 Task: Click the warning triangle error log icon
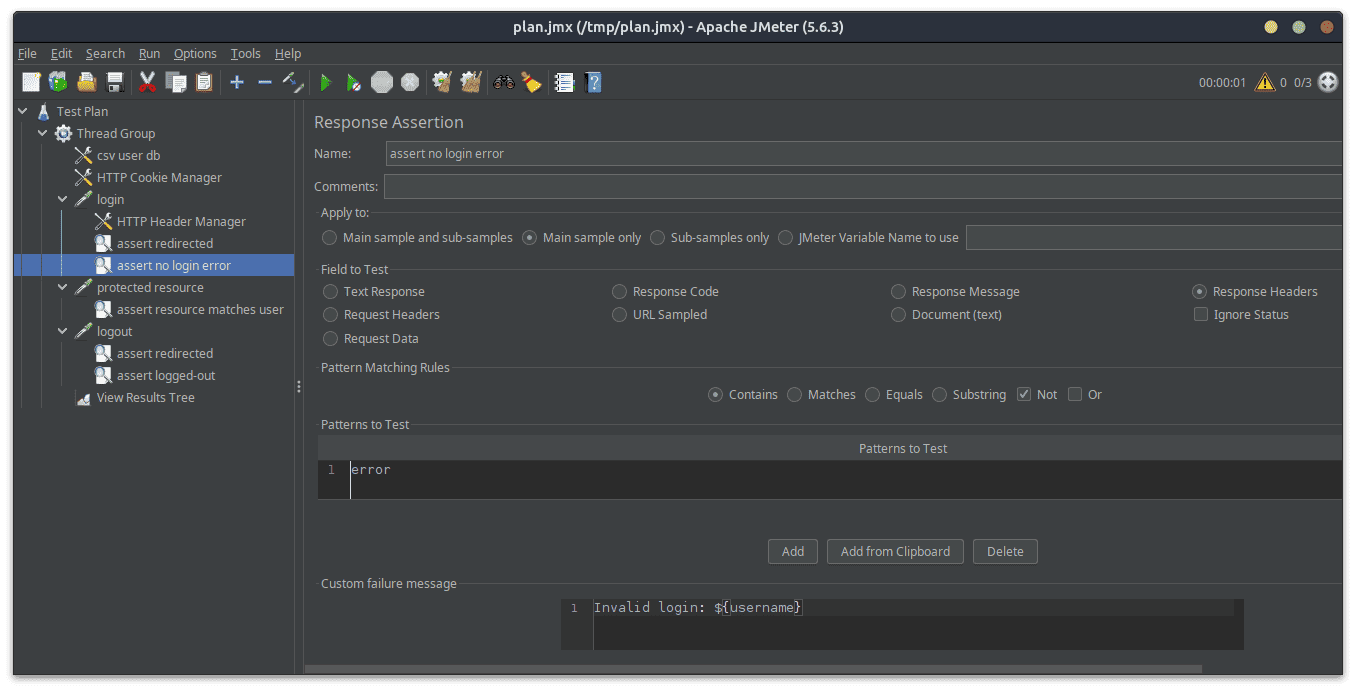[x=1265, y=82]
